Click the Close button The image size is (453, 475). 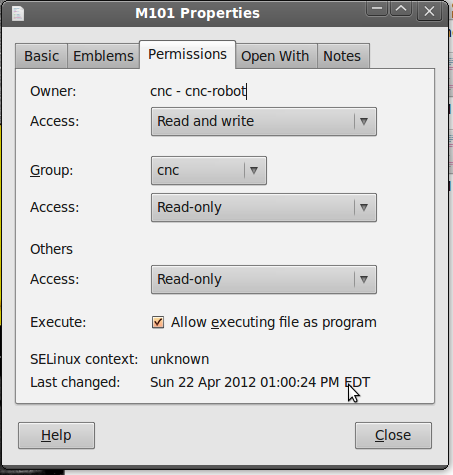393,435
